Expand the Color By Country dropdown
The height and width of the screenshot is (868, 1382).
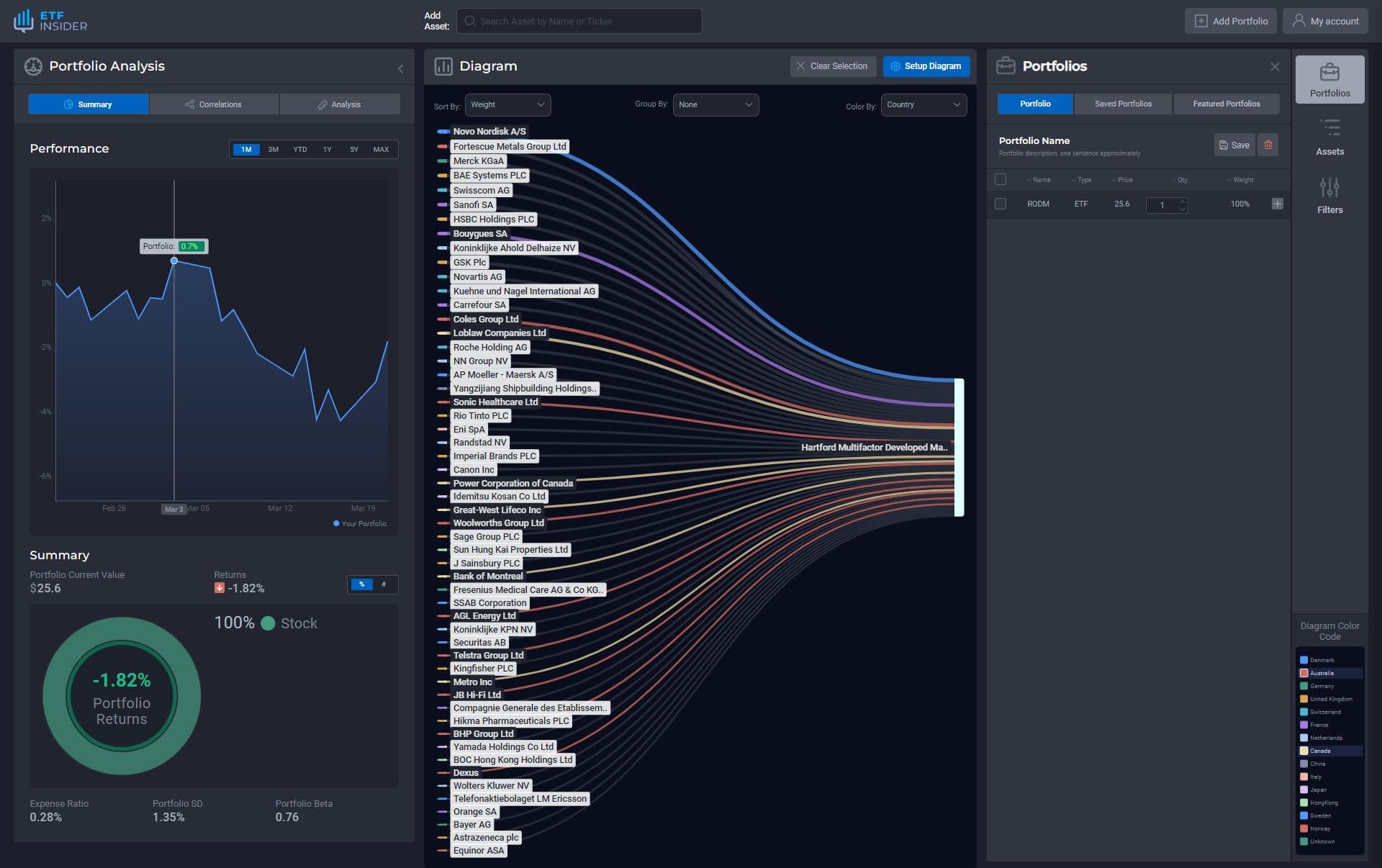[923, 104]
